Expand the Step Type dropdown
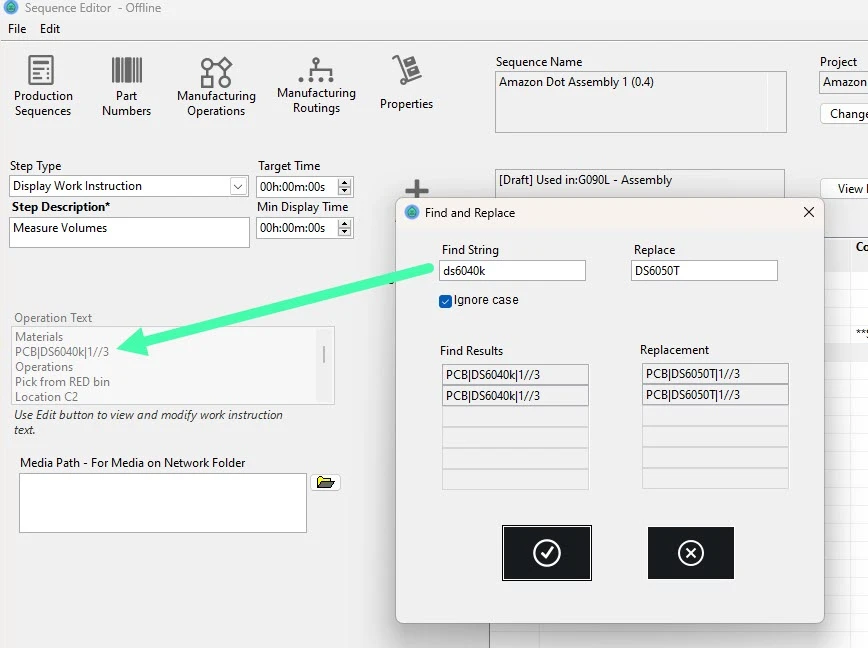 click(x=238, y=186)
